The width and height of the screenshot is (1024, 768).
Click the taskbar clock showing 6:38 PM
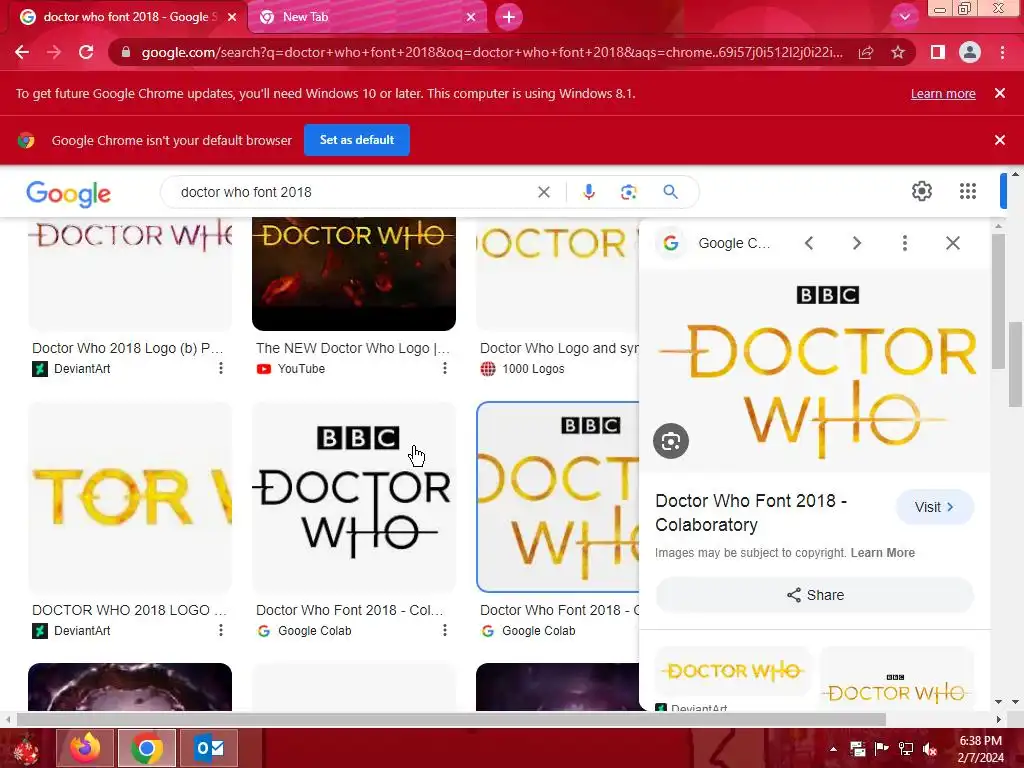click(x=980, y=748)
